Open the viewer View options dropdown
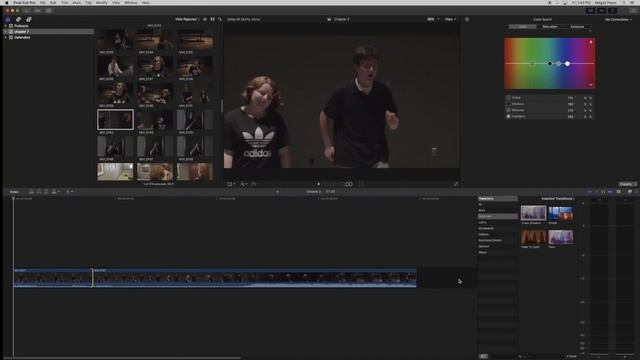 [x=450, y=19]
